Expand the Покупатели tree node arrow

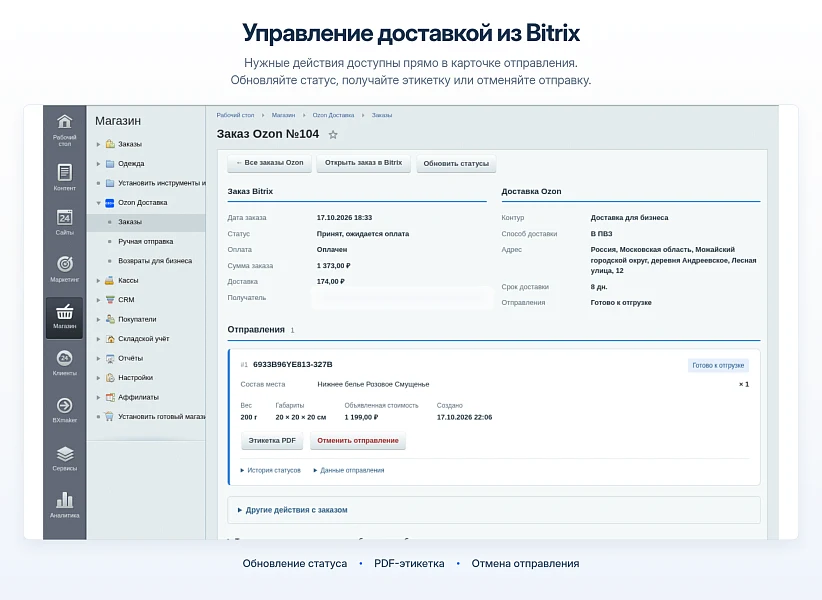(99, 319)
